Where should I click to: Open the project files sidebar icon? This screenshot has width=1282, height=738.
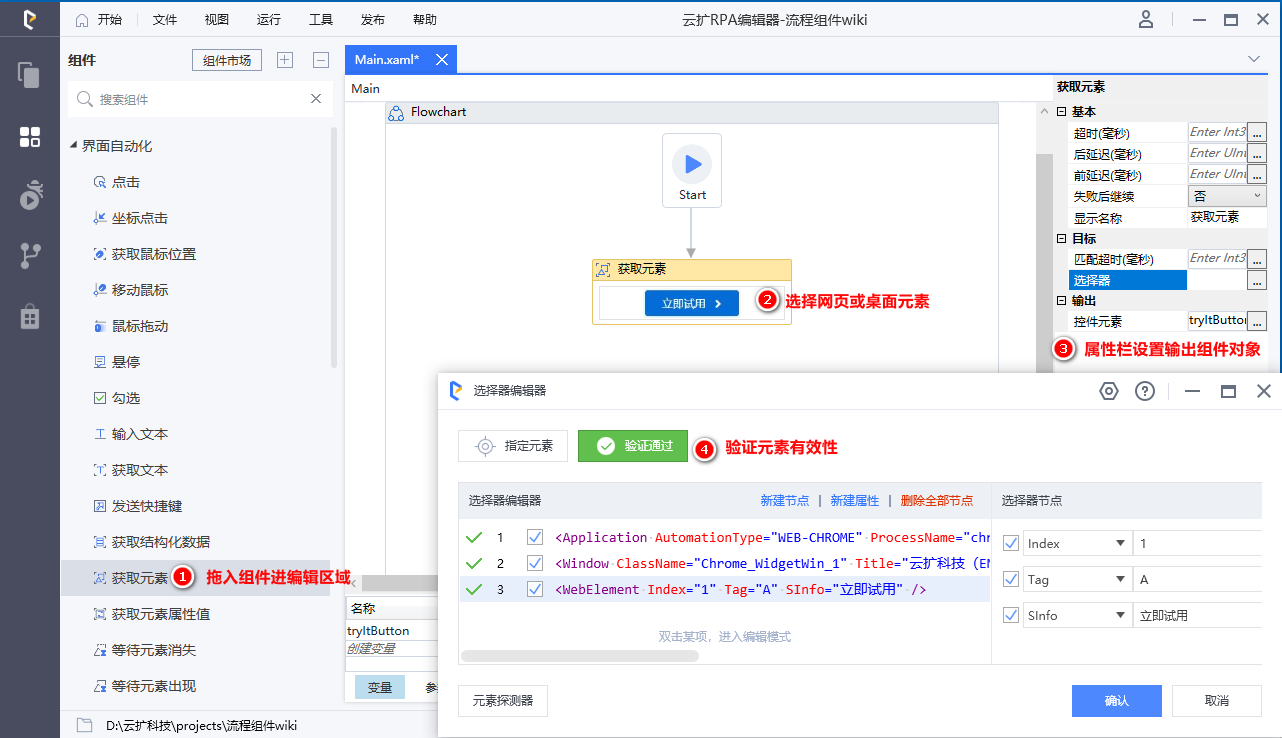pos(30,75)
